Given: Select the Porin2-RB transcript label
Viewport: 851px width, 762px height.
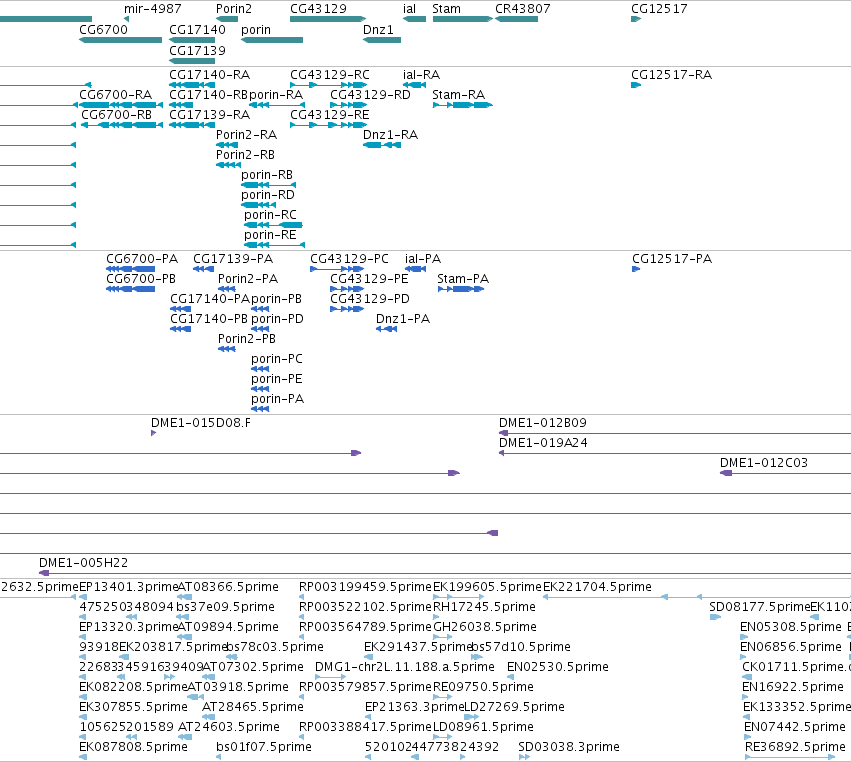Looking at the screenshot, I should point(245,155).
